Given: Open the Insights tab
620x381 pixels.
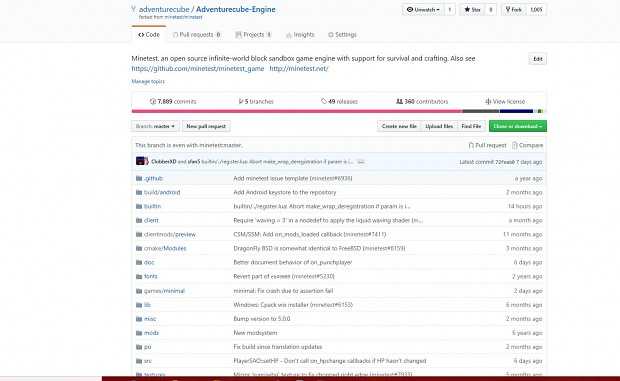Looking at the screenshot, I should pos(300,35).
